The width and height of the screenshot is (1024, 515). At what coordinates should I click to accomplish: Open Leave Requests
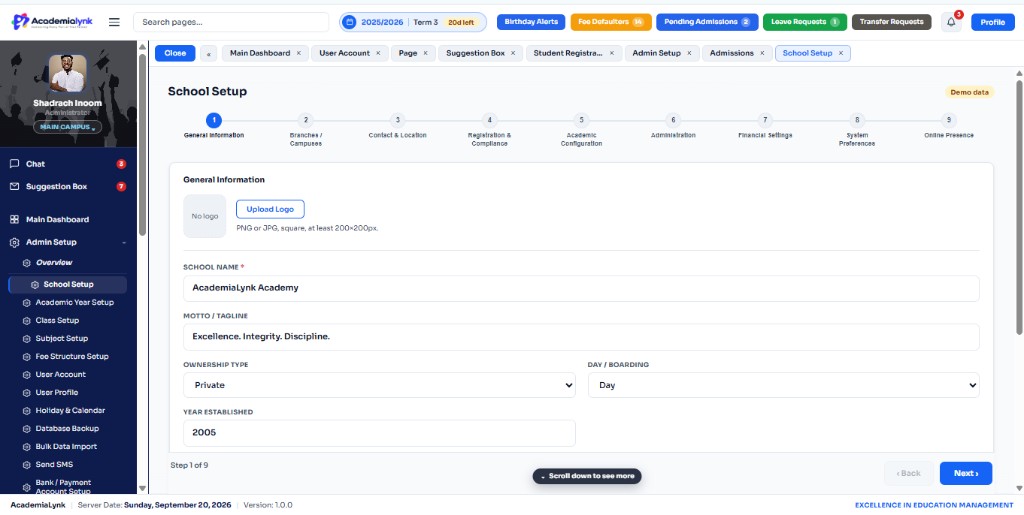tap(805, 22)
